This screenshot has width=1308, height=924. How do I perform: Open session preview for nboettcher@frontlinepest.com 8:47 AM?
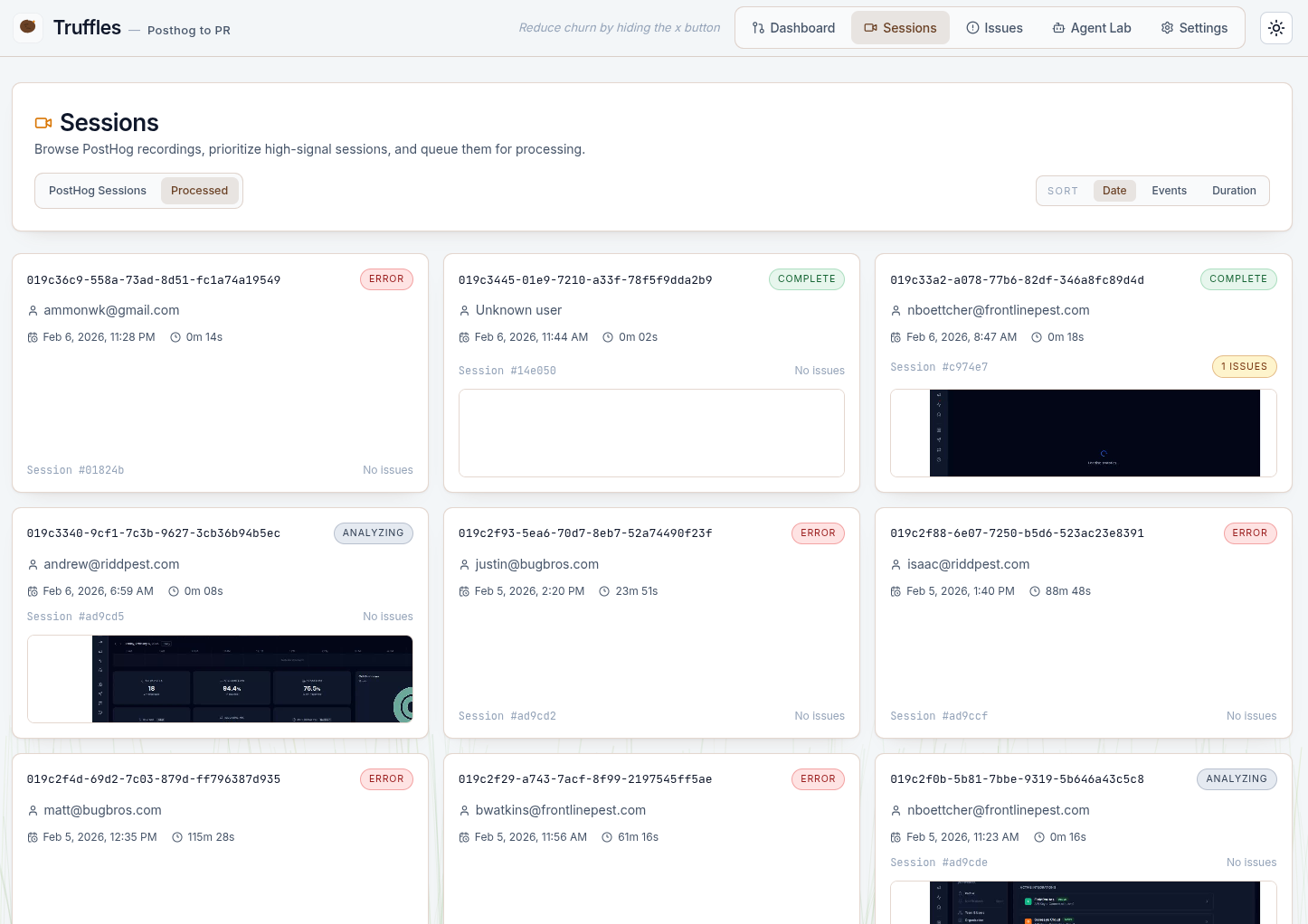click(x=1083, y=433)
